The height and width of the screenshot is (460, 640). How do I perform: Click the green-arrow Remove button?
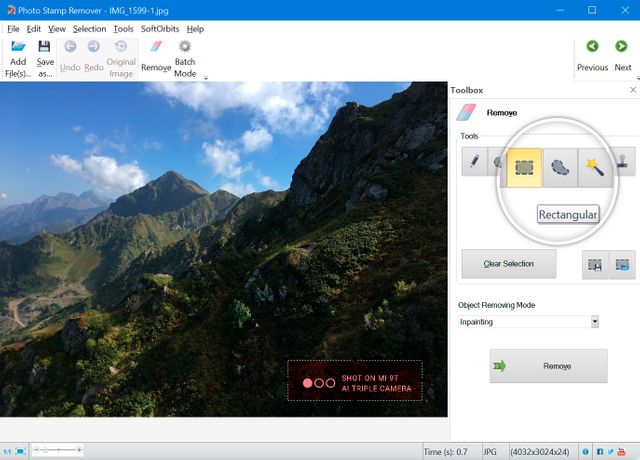click(548, 366)
